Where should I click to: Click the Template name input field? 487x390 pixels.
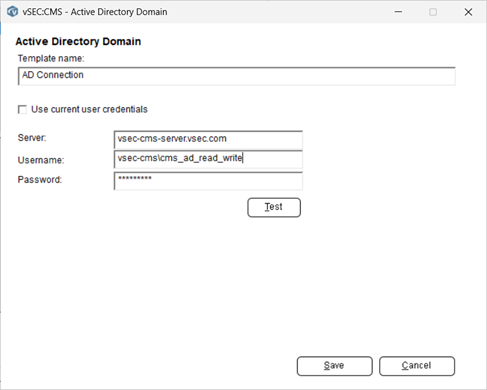click(x=237, y=76)
